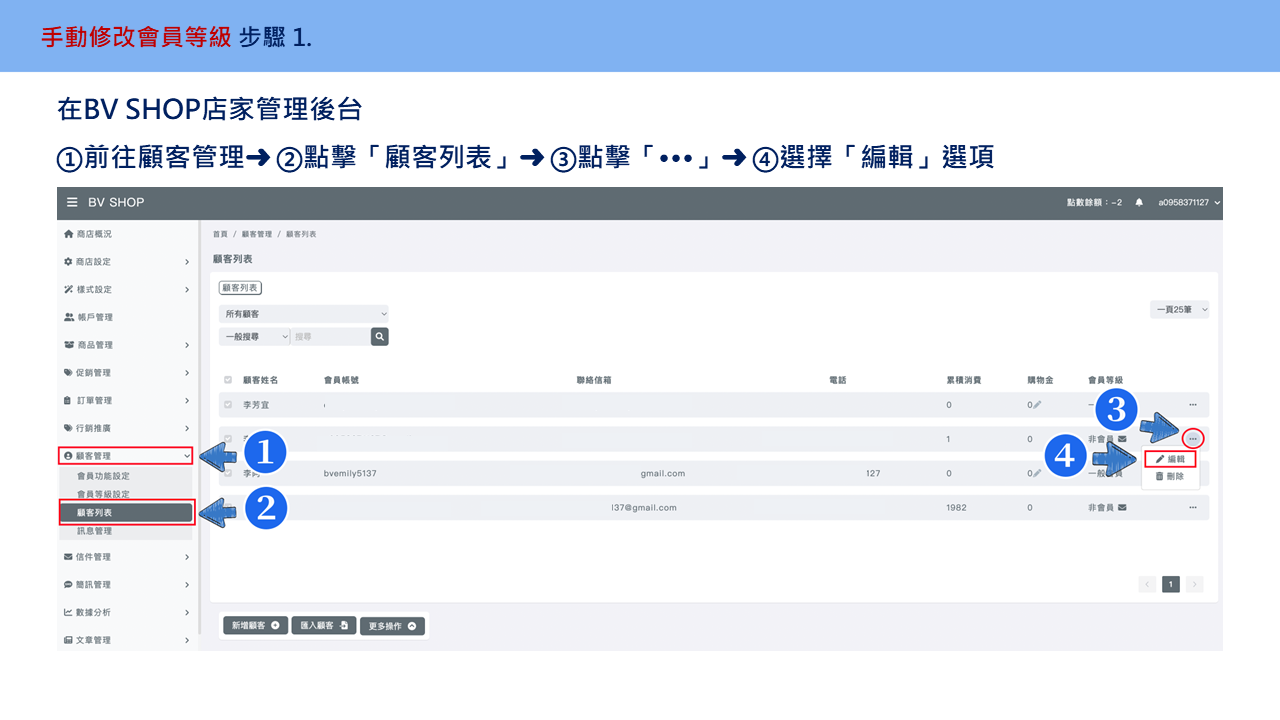Image resolution: width=1280 pixels, height=720 pixels.
Task: Edit 購物金 pencil in 李芳宜 row
Action: click(x=1037, y=405)
